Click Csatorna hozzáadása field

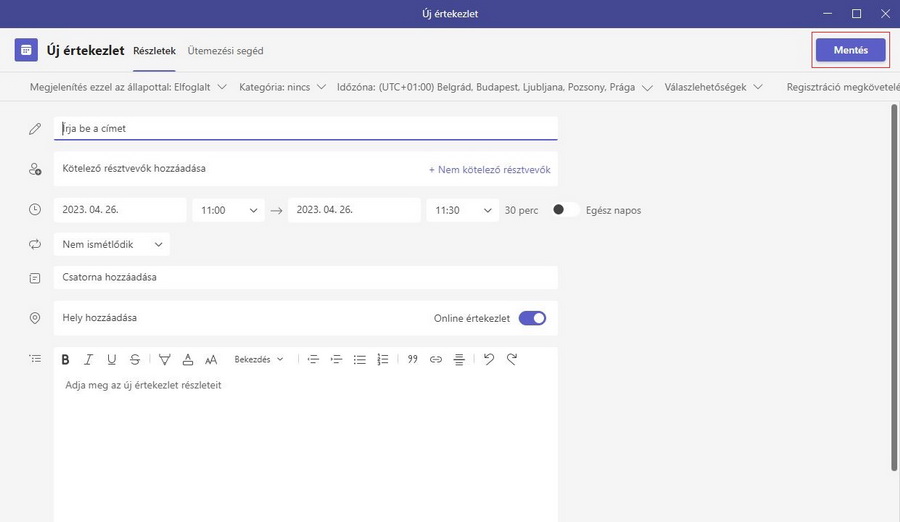pyautogui.click(x=306, y=277)
